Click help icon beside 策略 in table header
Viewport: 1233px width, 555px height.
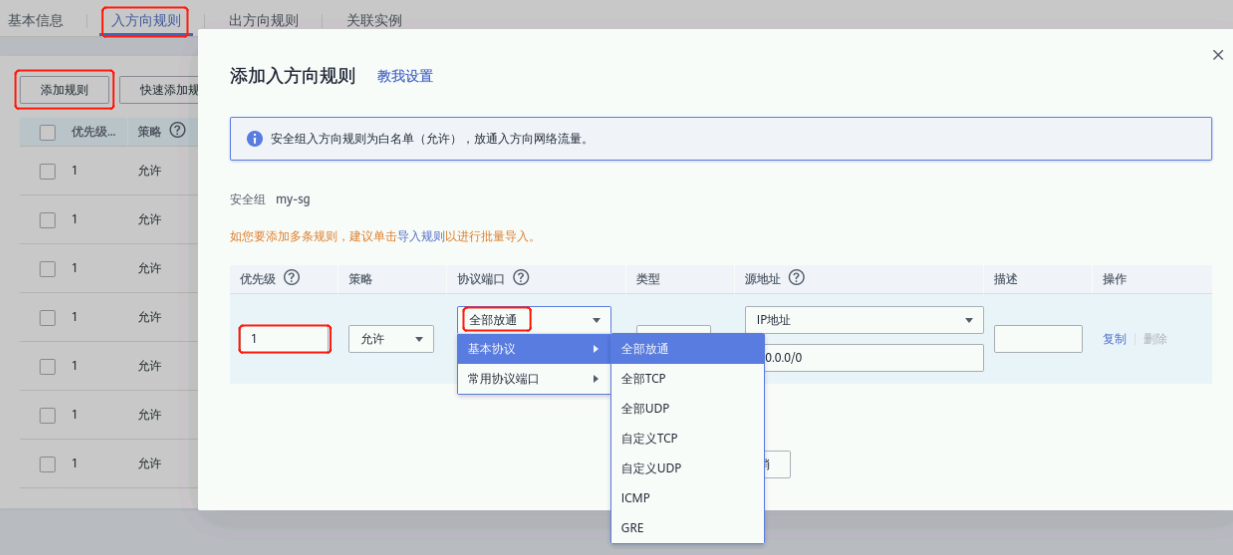(178, 131)
